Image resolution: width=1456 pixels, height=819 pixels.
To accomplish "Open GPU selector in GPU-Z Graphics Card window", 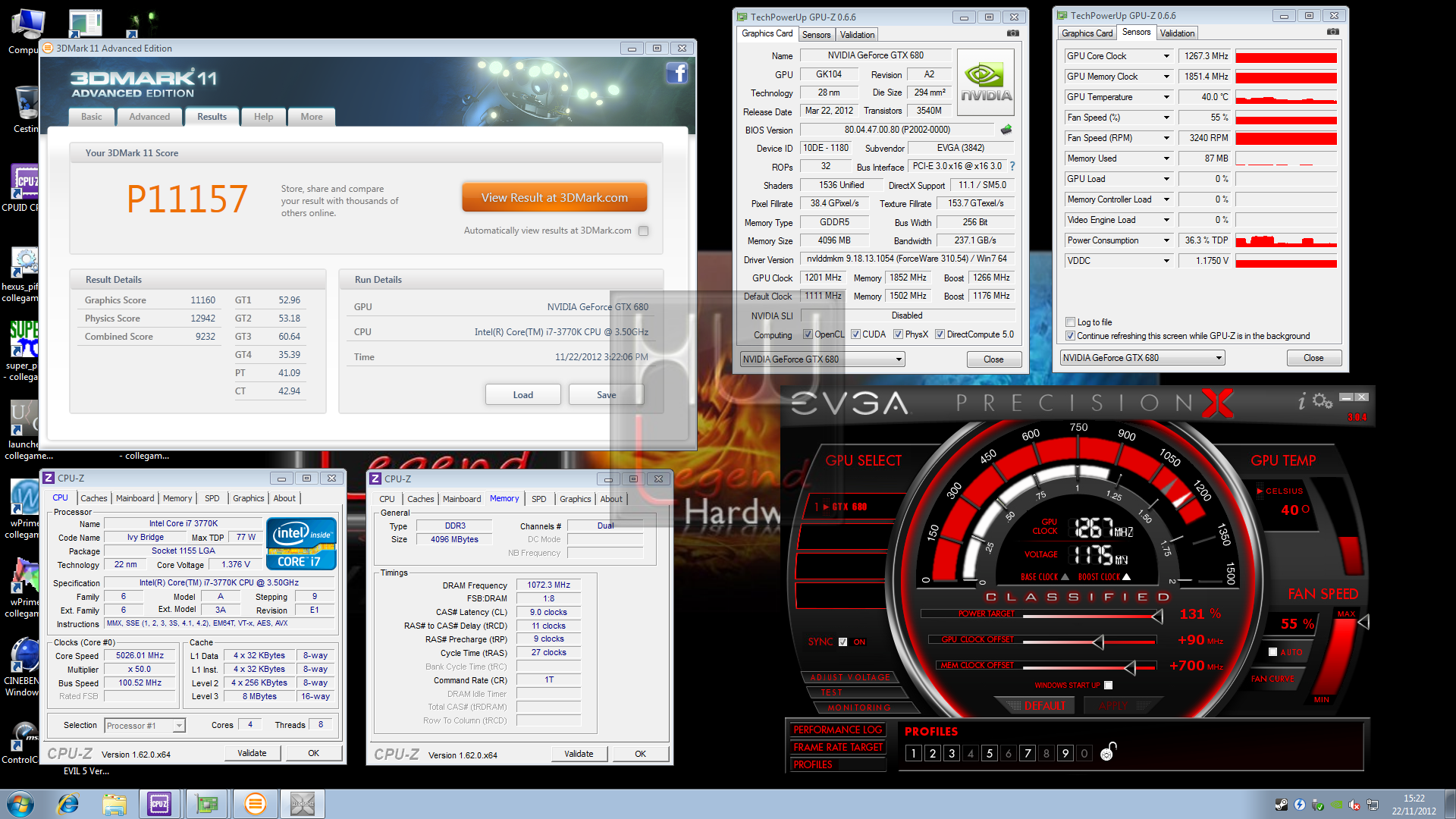I will [823, 359].
